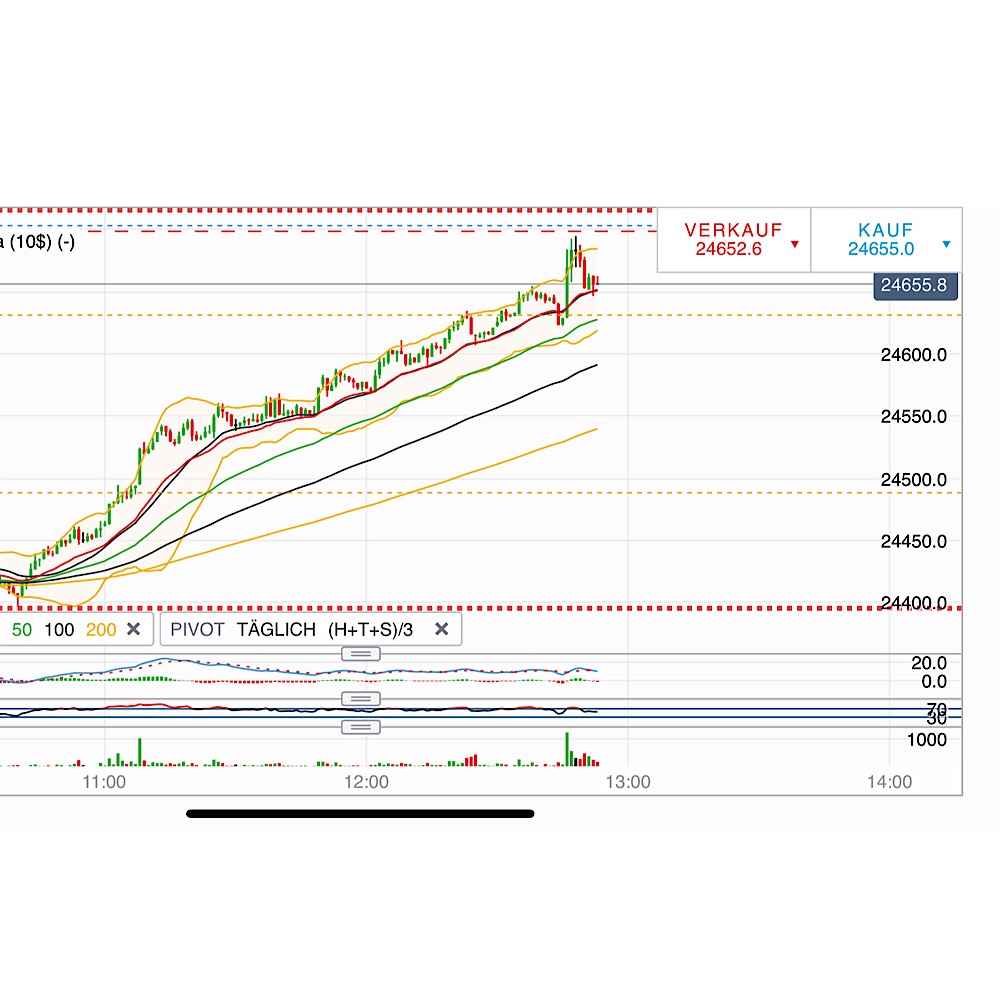The height and width of the screenshot is (1000, 1000).
Task: Click the middle indicator pane resize handle icon
Action: click(x=360, y=698)
